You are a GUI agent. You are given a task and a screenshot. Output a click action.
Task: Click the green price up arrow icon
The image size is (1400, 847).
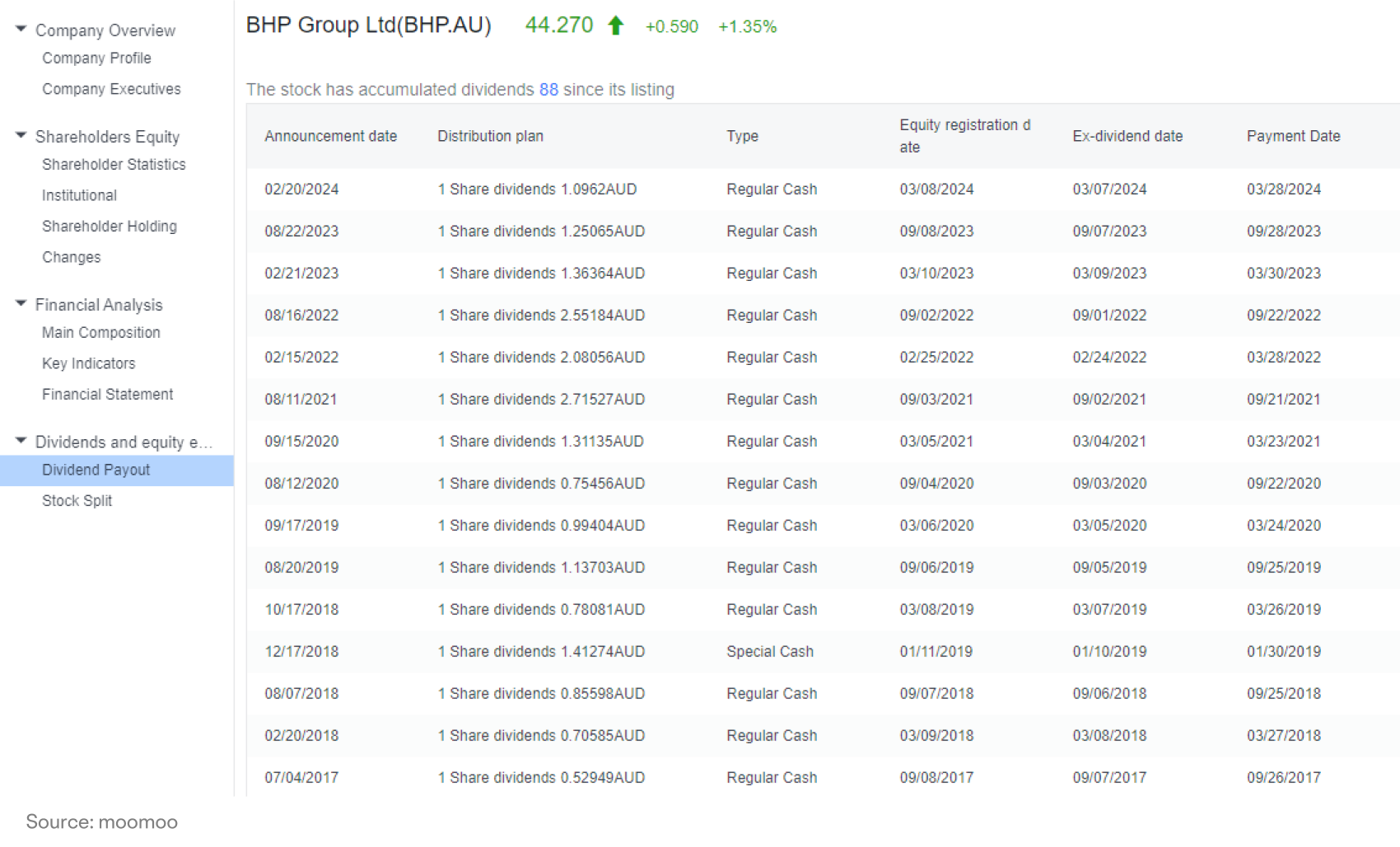615,26
